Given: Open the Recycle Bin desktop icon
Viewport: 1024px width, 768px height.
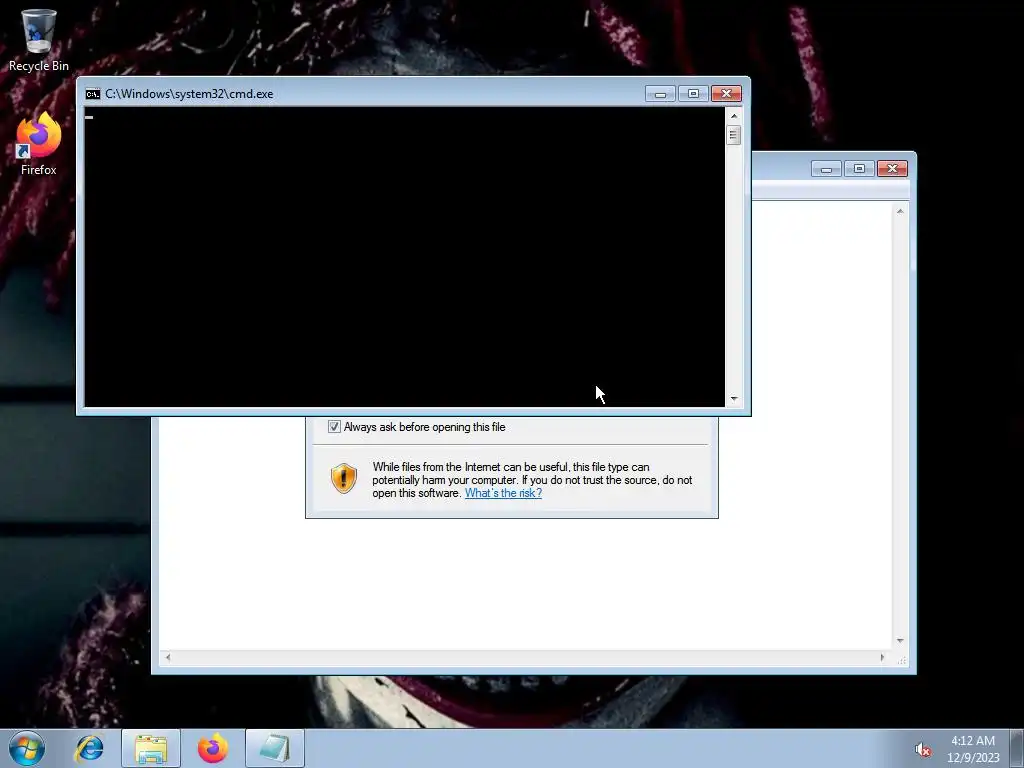Looking at the screenshot, I should tap(38, 40).
